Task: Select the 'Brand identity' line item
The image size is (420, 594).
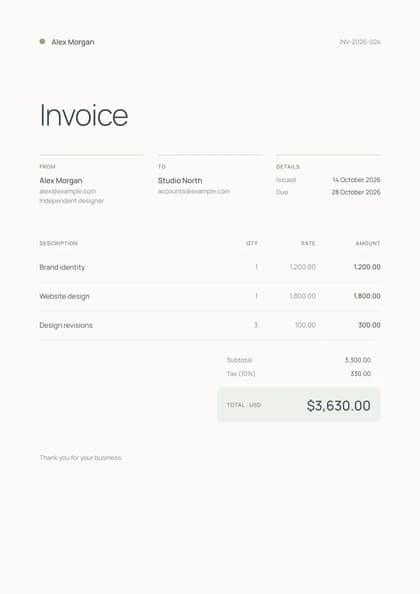Action: [62, 267]
